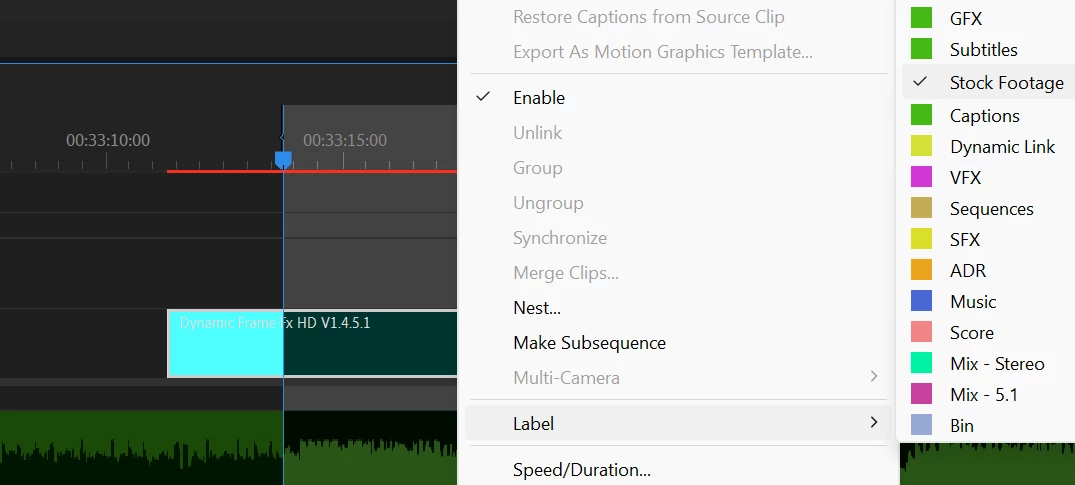Apply the Dynamic Link label
Image resolution: width=1075 pixels, height=485 pixels.
point(921,146)
